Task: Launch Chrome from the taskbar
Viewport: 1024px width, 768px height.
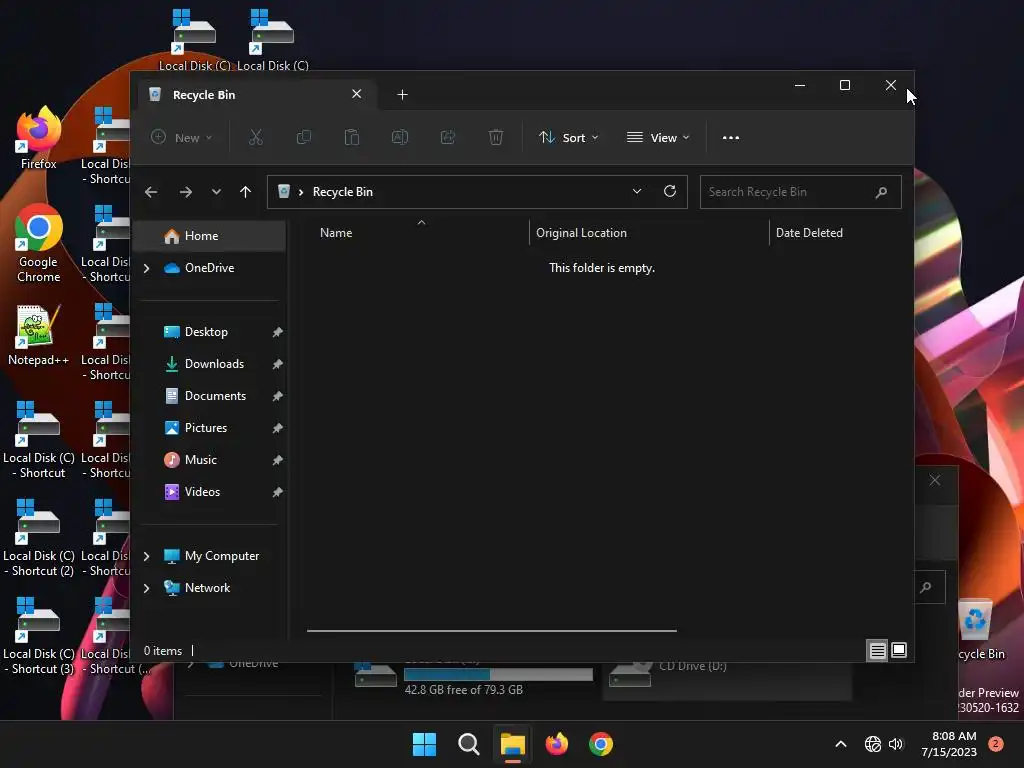Action: (601, 744)
